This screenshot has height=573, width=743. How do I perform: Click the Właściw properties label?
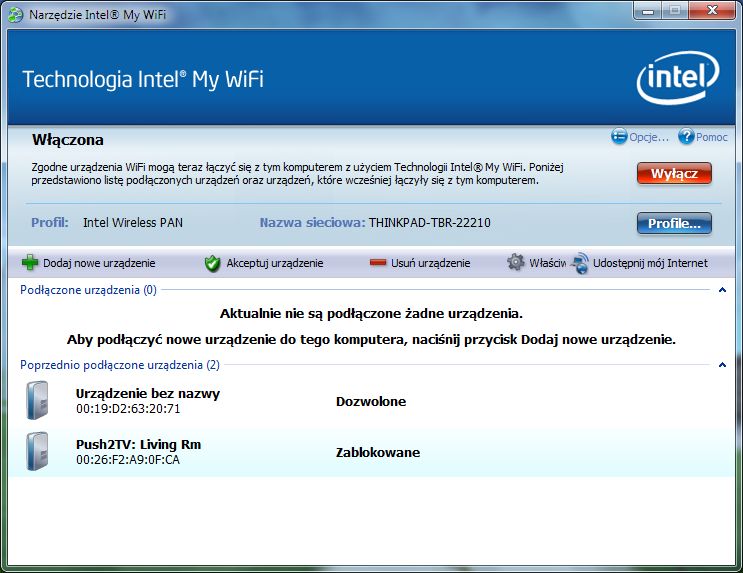click(547, 263)
